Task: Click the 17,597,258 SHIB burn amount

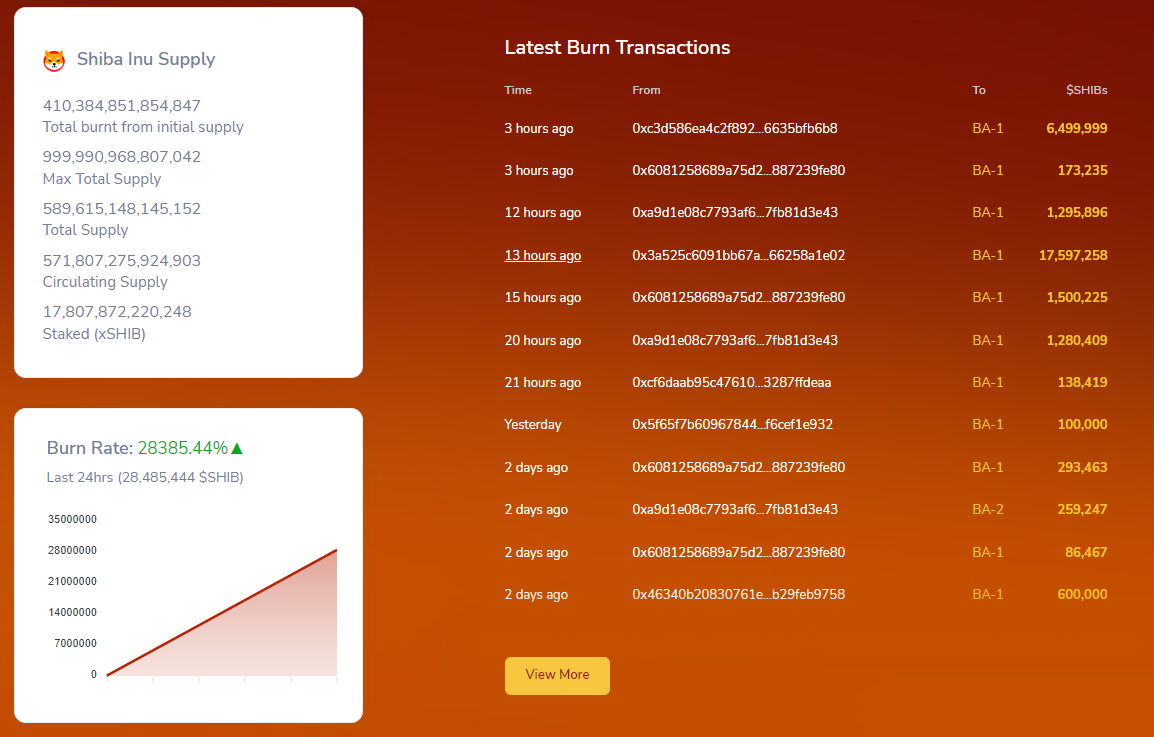Action: point(1072,255)
